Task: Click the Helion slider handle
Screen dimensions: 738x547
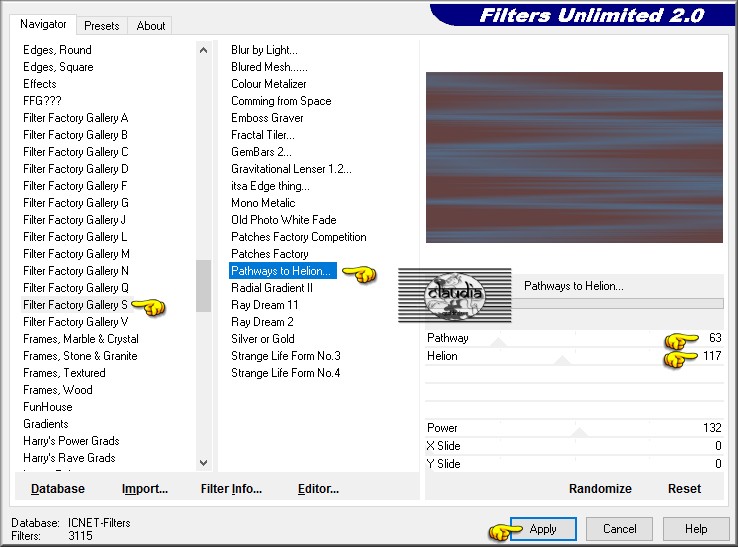Action: (562, 361)
